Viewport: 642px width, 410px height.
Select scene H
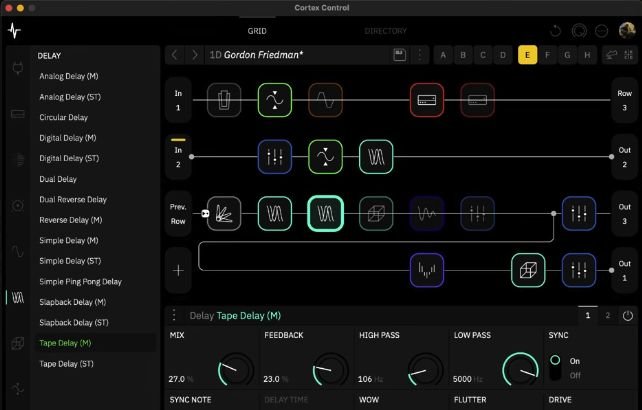(587, 55)
